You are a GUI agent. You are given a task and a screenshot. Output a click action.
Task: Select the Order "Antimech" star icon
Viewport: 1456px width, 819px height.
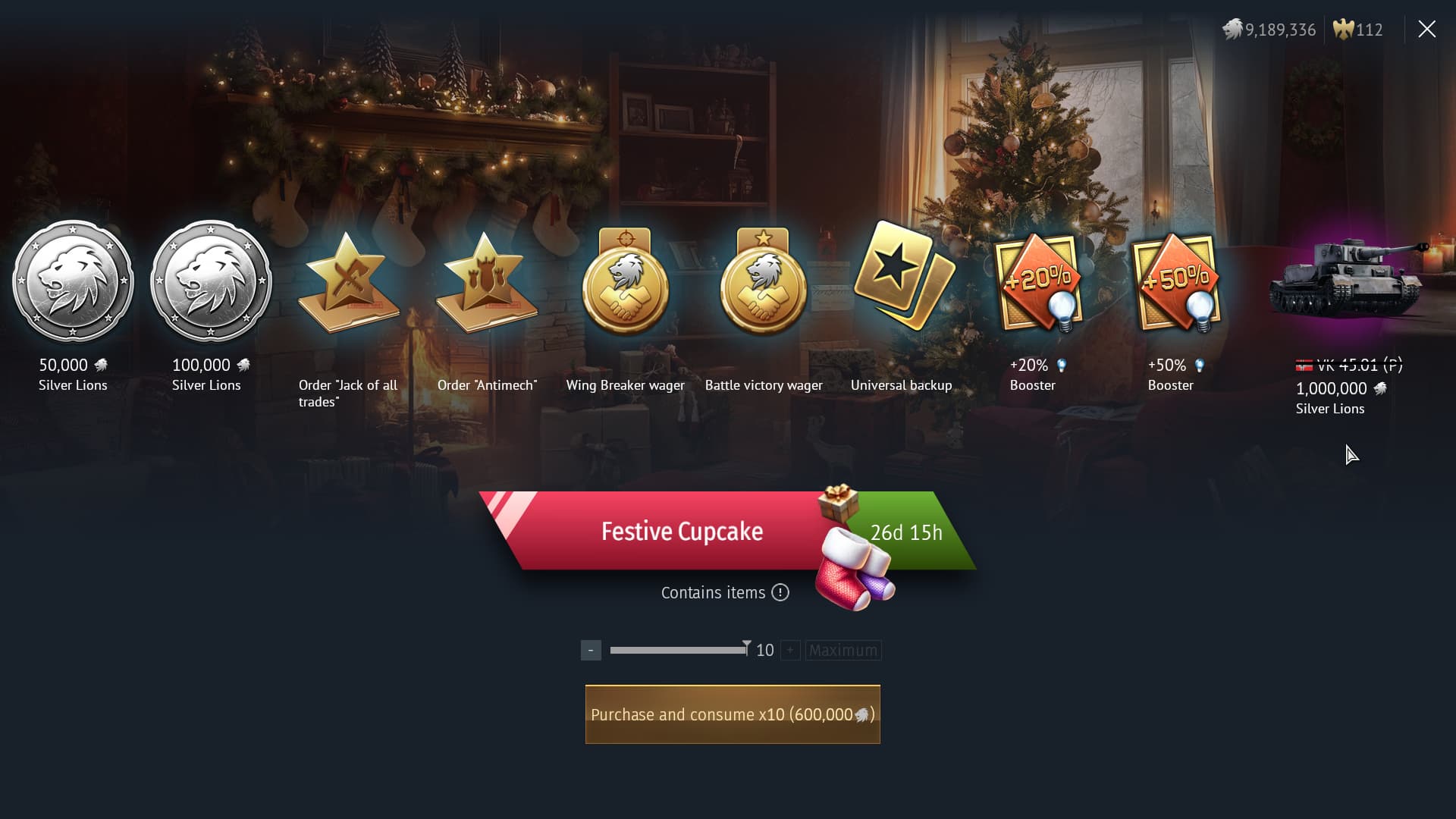[x=486, y=282]
